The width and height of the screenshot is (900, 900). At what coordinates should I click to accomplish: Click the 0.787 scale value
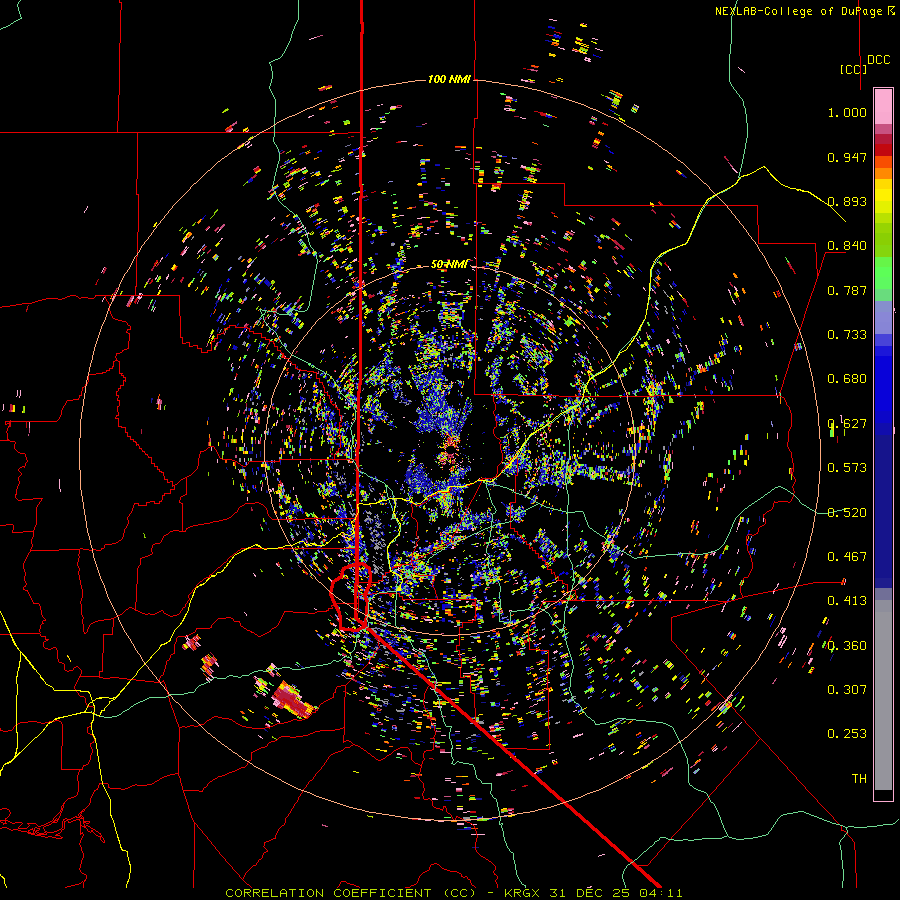[x=847, y=290]
